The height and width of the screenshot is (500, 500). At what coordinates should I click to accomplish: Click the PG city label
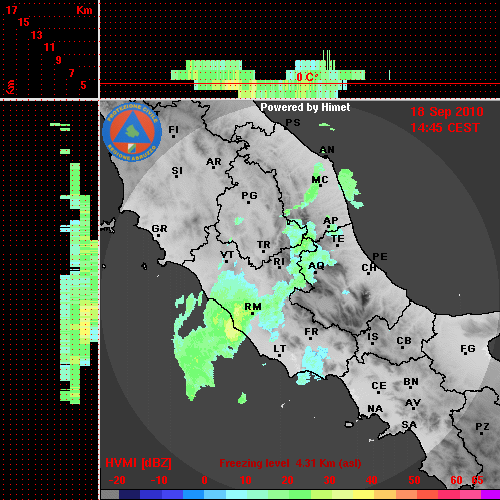tap(249, 195)
